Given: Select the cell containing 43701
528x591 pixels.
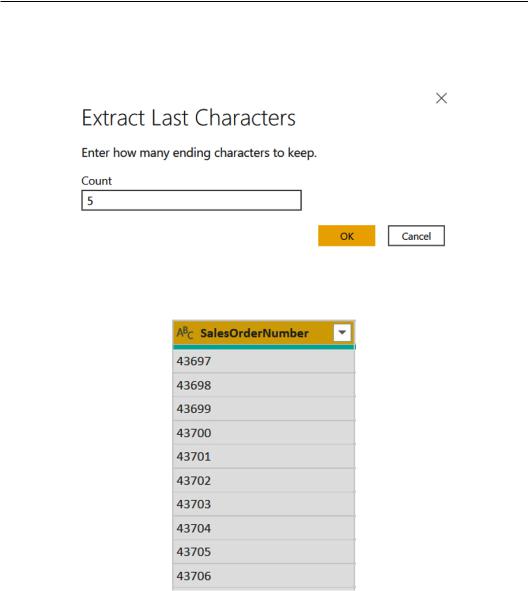Looking at the screenshot, I should tap(264, 456).
